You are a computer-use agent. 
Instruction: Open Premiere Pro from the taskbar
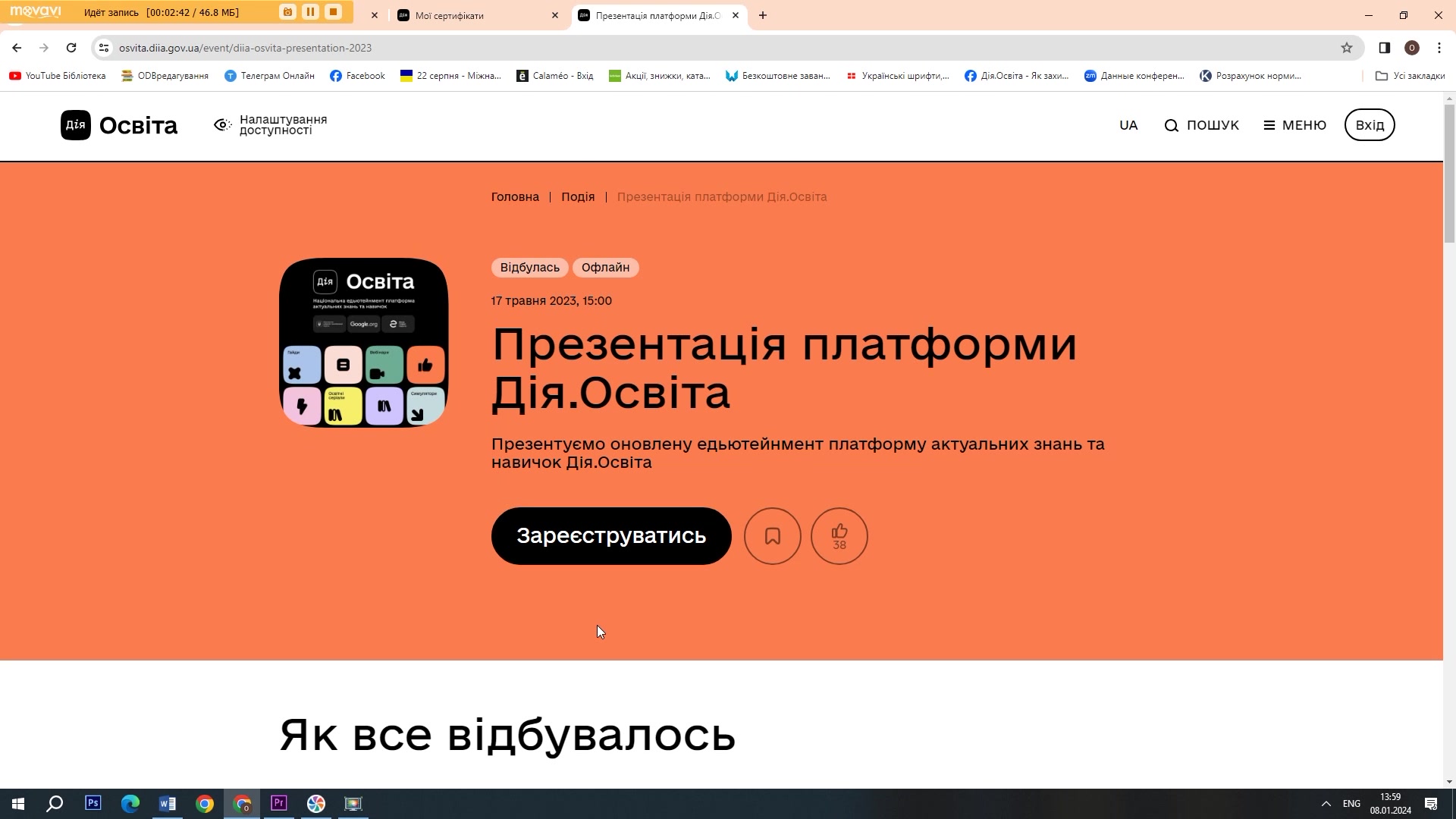279,804
